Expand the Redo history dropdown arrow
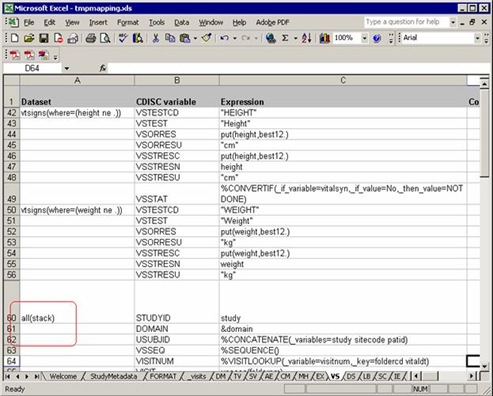The width and height of the screenshot is (493, 396). [x=256, y=38]
